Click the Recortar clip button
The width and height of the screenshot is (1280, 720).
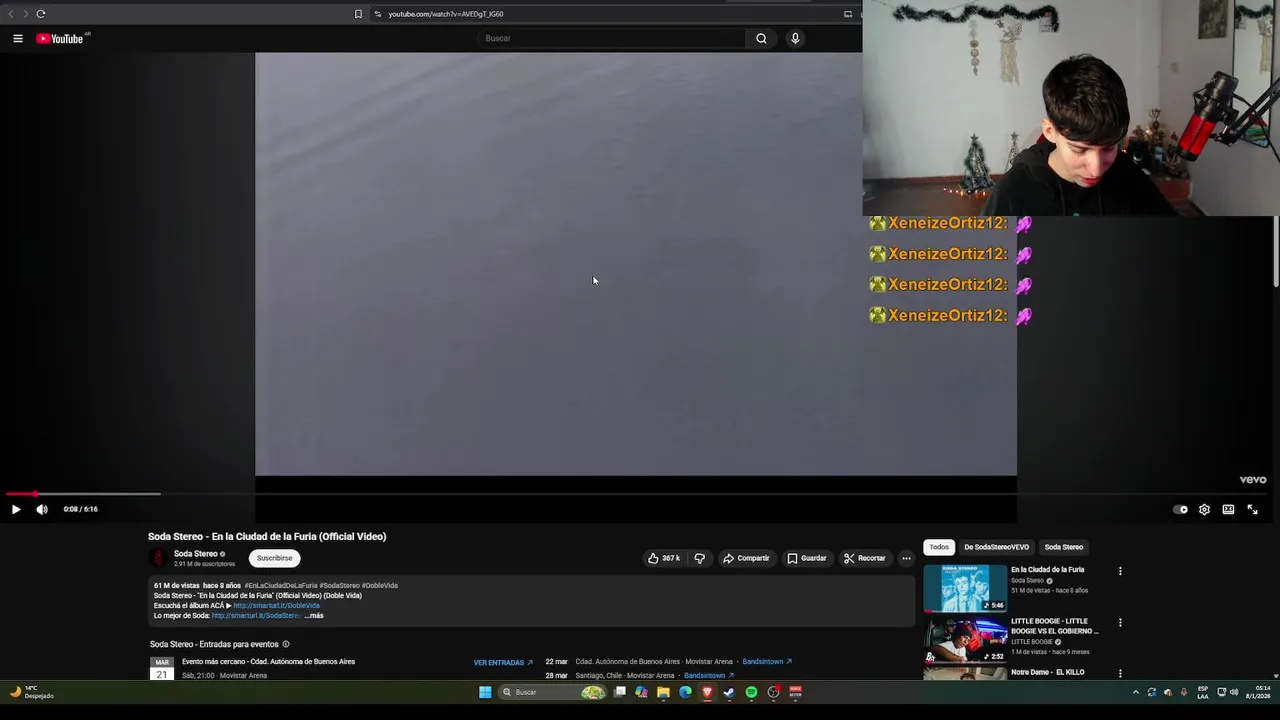(x=864, y=558)
